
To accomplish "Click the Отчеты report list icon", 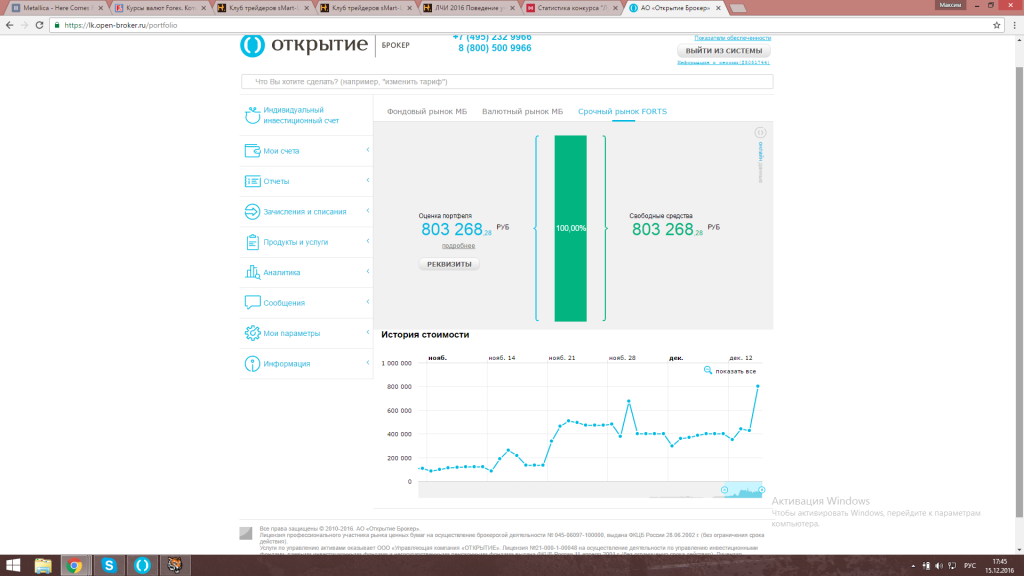I will [252, 181].
